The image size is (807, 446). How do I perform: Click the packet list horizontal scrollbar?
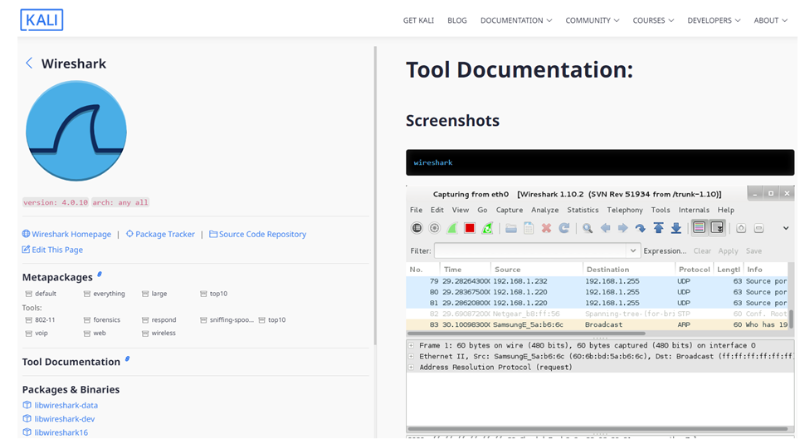[x=528, y=333]
